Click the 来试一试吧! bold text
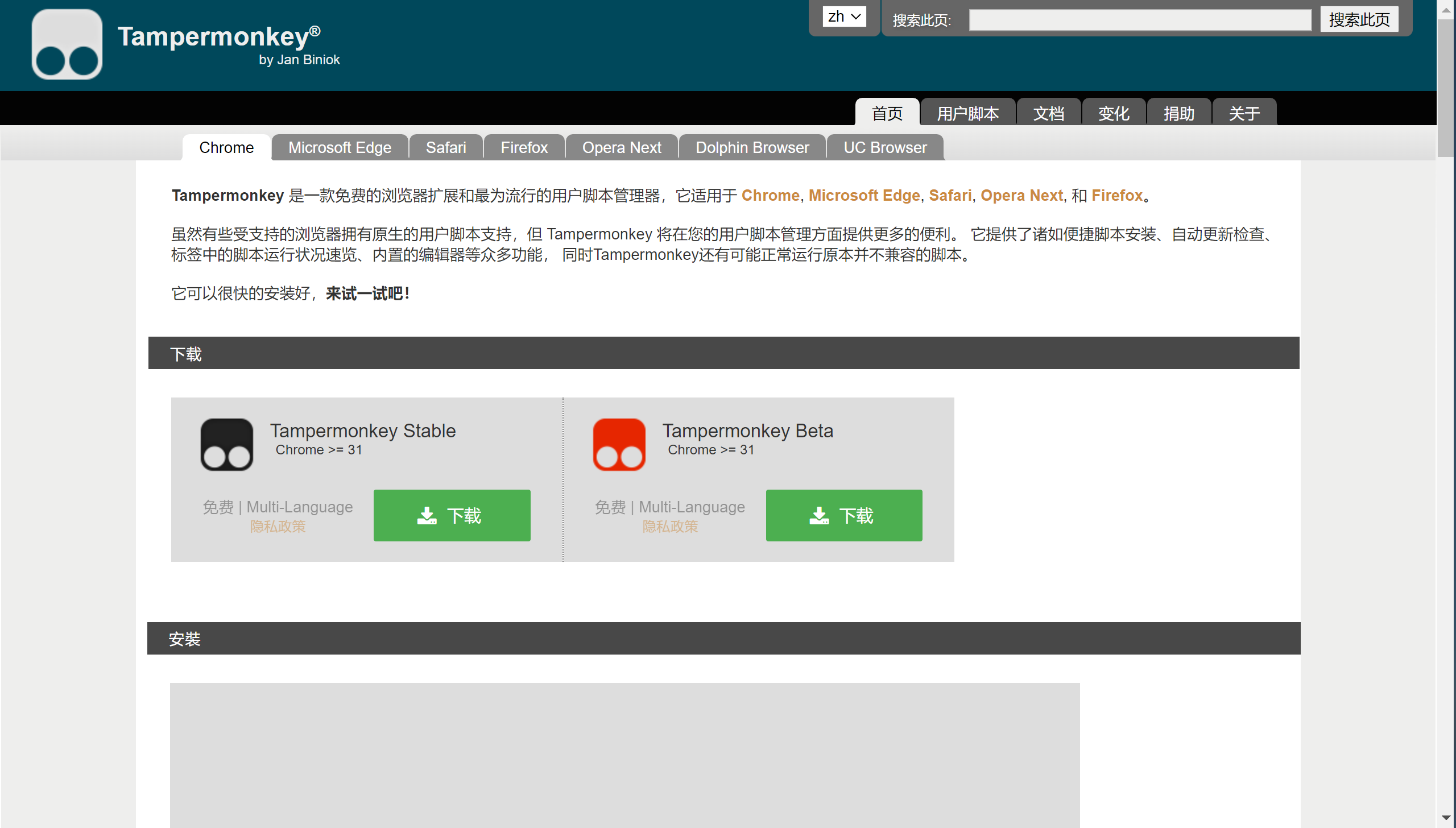Image resolution: width=1456 pixels, height=828 pixels. tap(368, 293)
